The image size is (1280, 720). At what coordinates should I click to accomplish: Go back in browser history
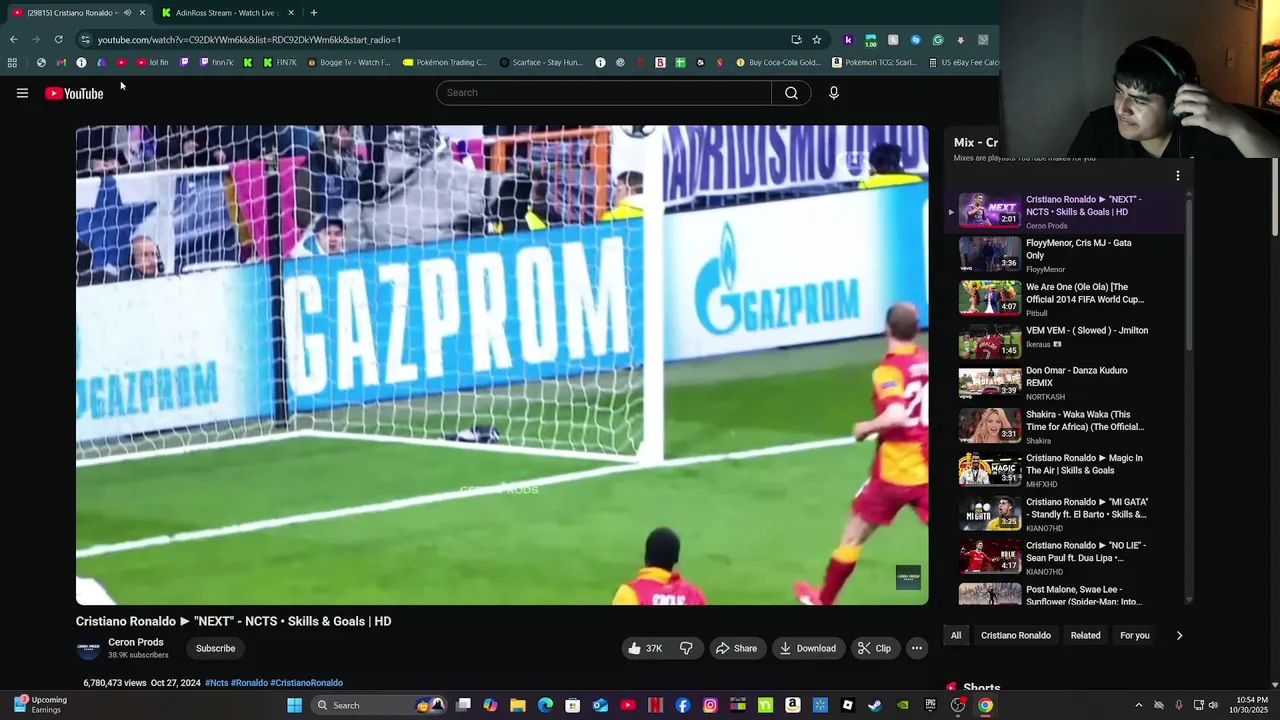click(13, 40)
